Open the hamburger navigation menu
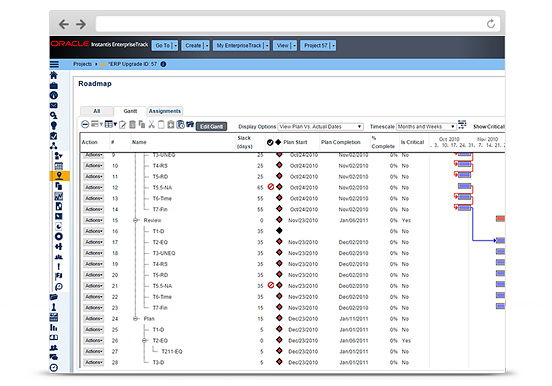The image size is (552, 386). coord(55,64)
